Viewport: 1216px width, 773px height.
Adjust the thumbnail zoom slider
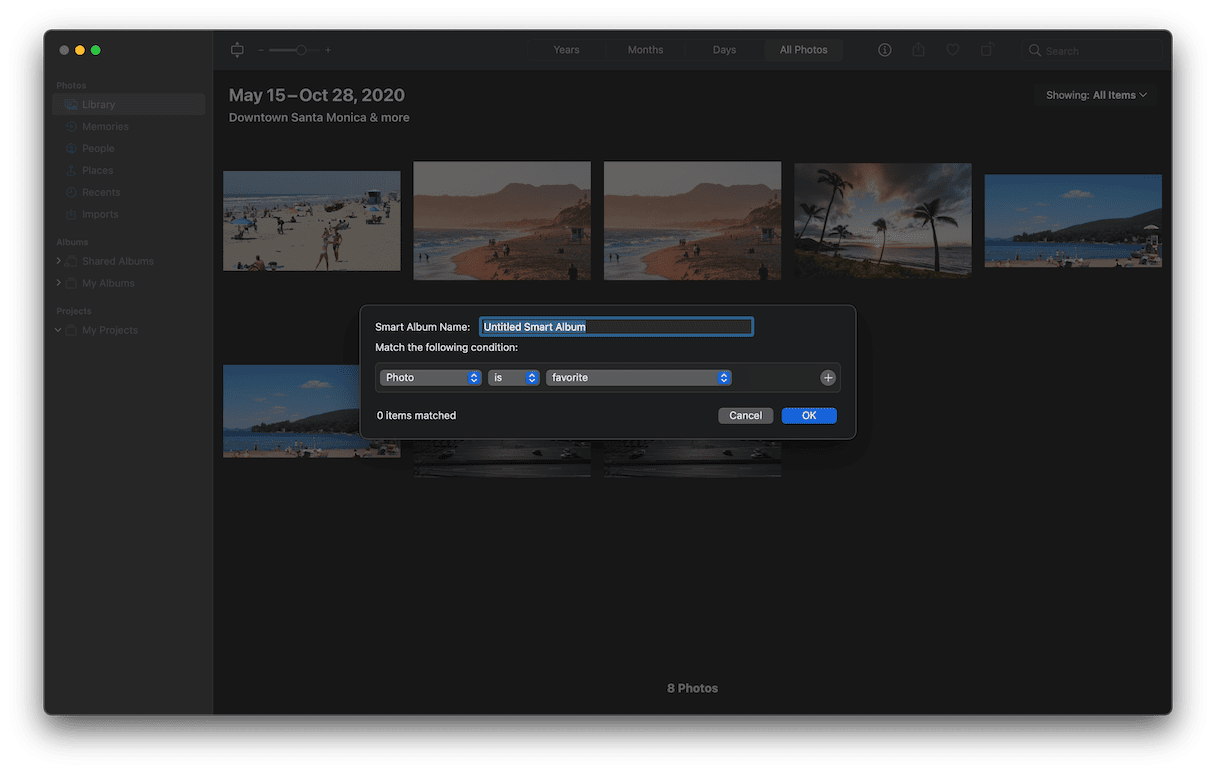(x=300, y=50)
